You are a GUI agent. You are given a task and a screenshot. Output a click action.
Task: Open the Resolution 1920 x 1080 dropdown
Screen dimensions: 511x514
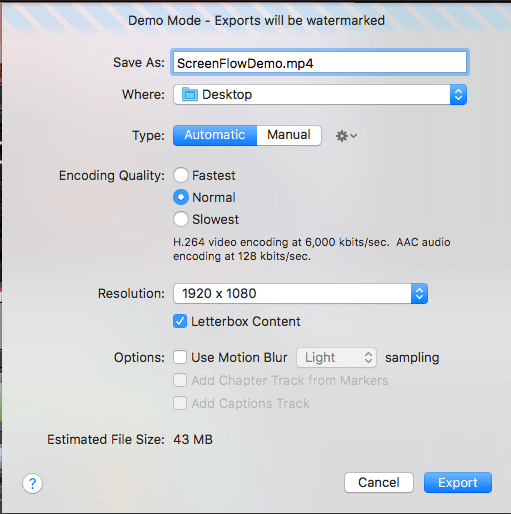tap(300, 294)
